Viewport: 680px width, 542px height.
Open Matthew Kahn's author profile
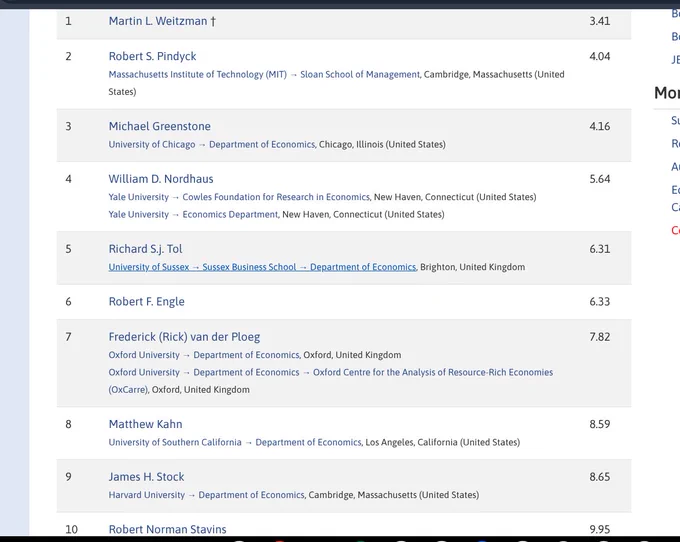pos(145,424)
